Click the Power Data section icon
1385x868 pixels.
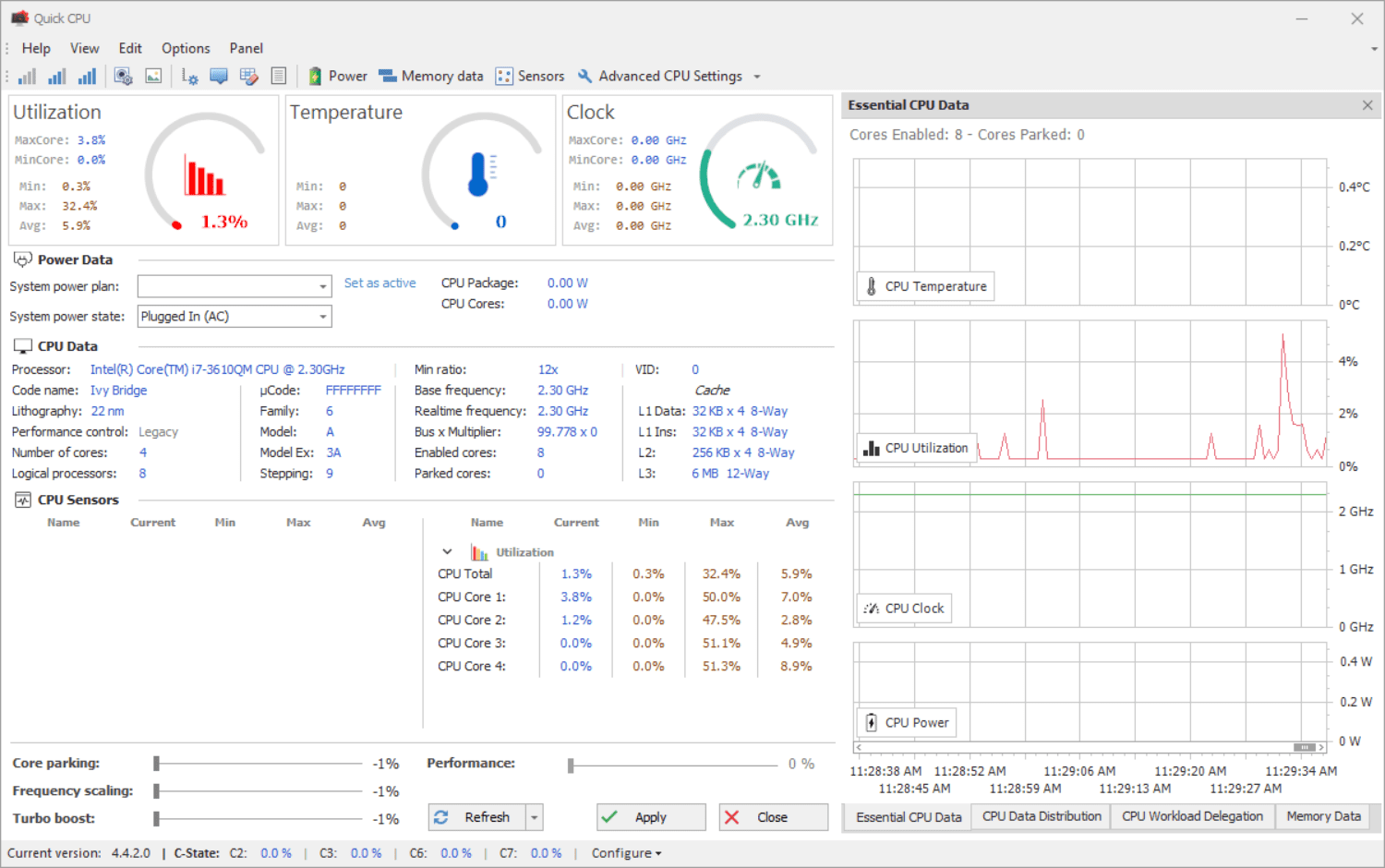click(x=23, y=259)
